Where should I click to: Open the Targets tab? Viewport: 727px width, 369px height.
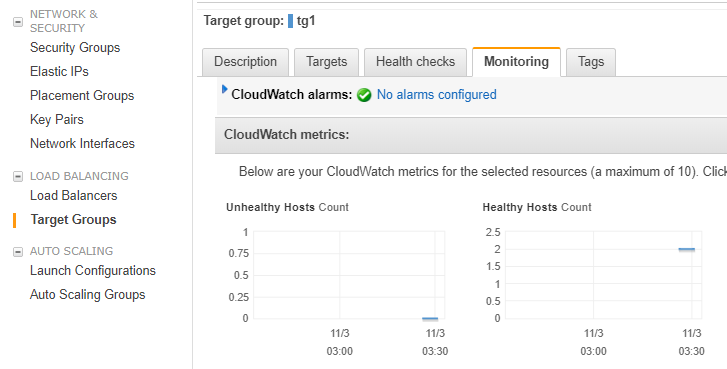pyautogui.click(x=326, y=62)
